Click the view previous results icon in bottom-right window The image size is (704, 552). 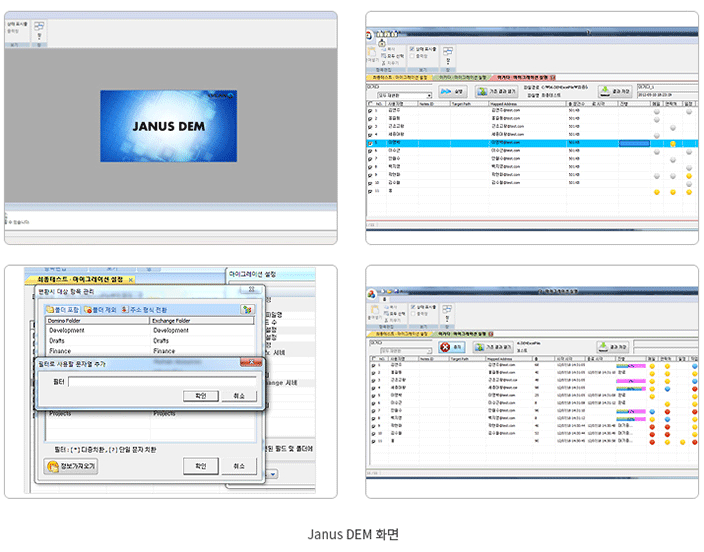click(x=480, y=347)
